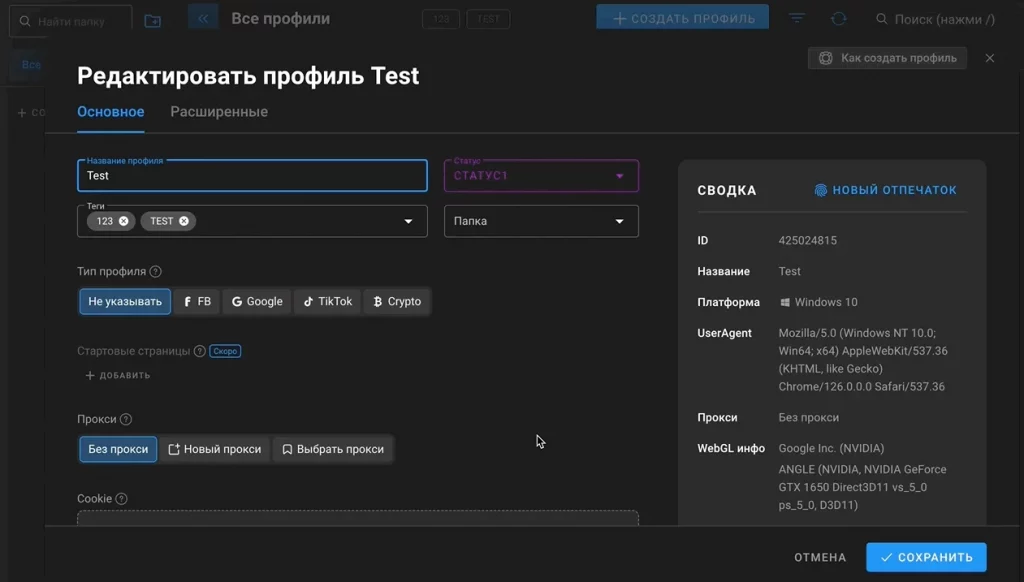Switch to the Расширенные tab
This screenshot has height=582, width=1024.
pos(219,112)
